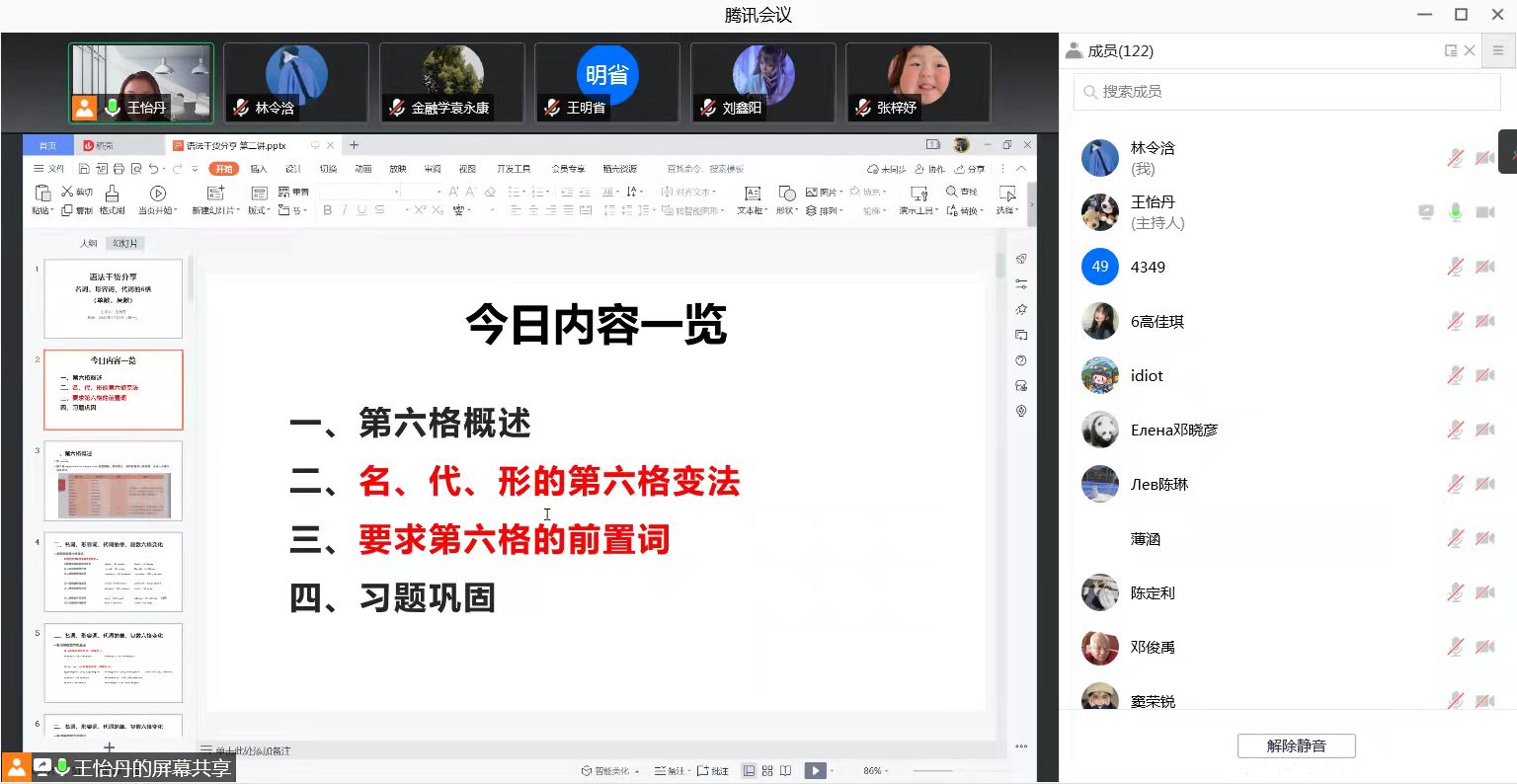Click the Print icon in quick access bar
This screenshot has width=1517, height=784.
[119, 169]
